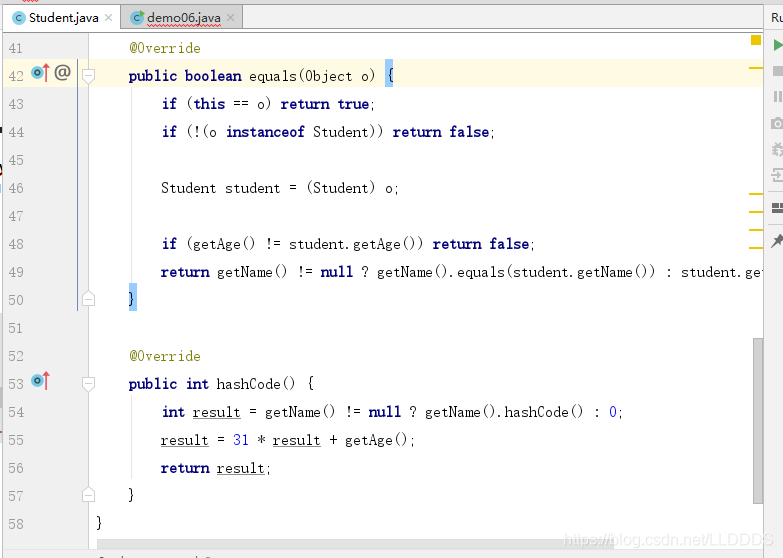Image resolution: width=783 pixels, height=558 pixels.
Task: Click the override gutter icon on line 42
Action: [40, 73]
